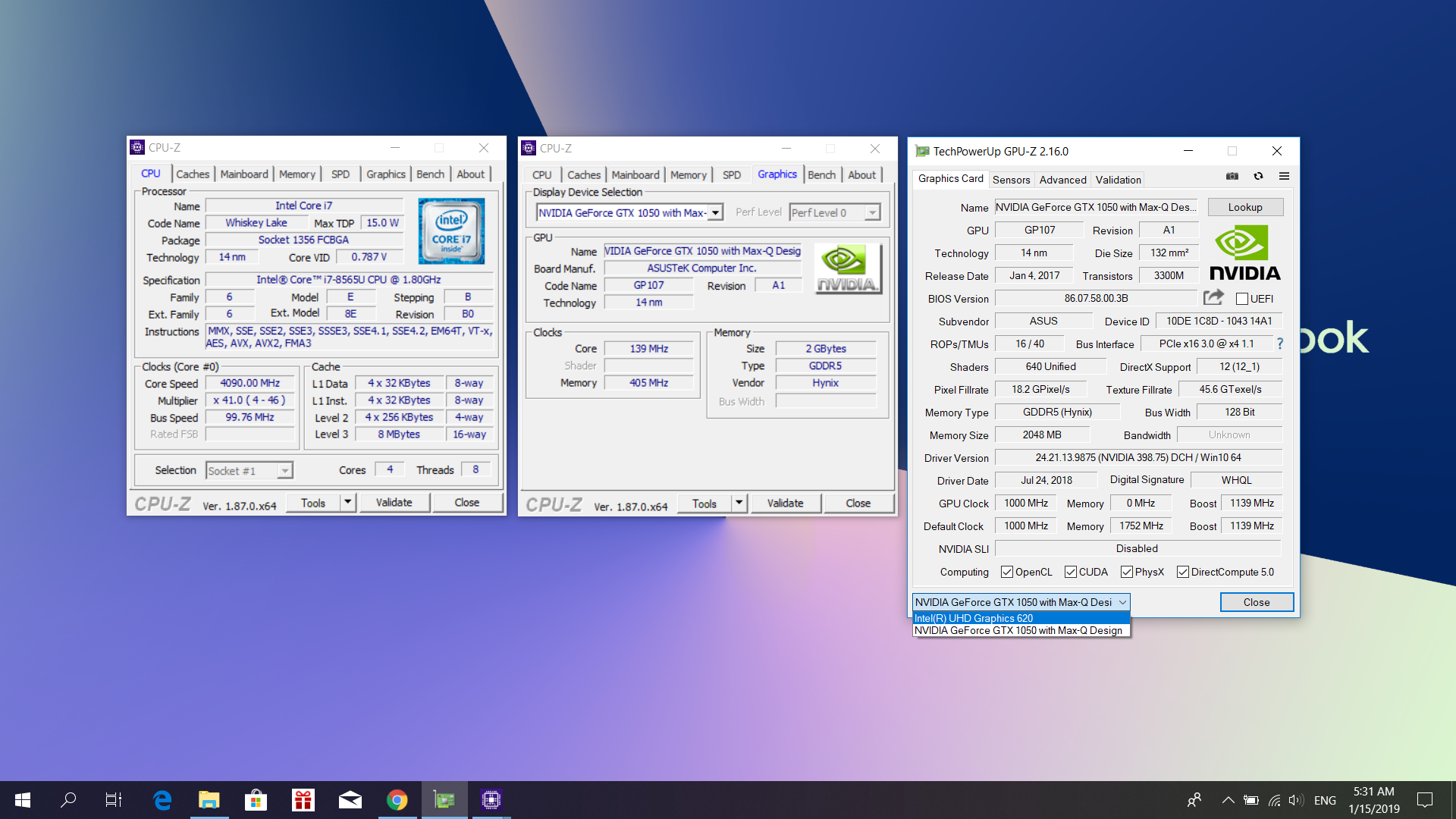Switch to Sensors tab in GPU-Z
This screenshot has height=819, width=1456.
pyautogui.click(x=1011, y=180)
